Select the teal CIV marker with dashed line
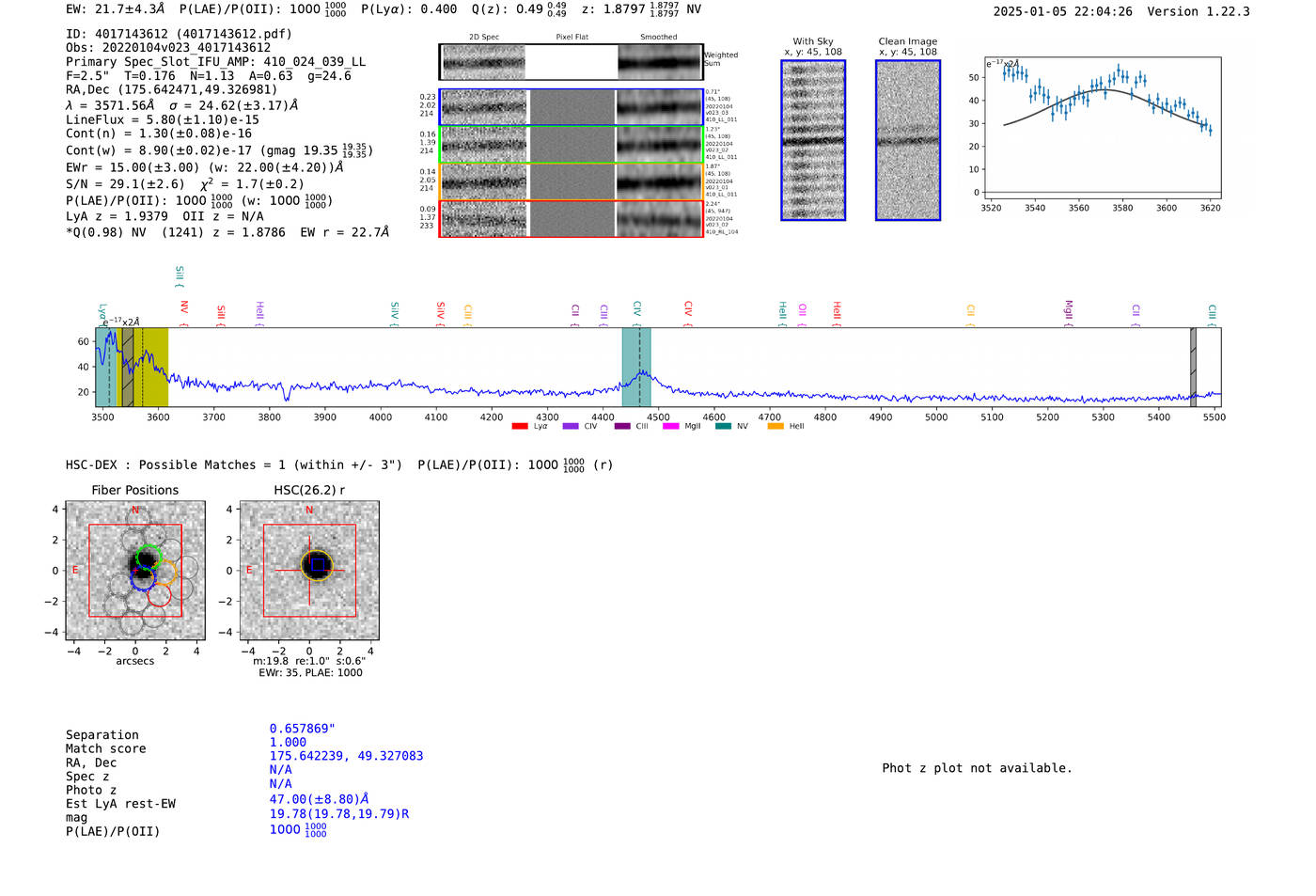 637,314
